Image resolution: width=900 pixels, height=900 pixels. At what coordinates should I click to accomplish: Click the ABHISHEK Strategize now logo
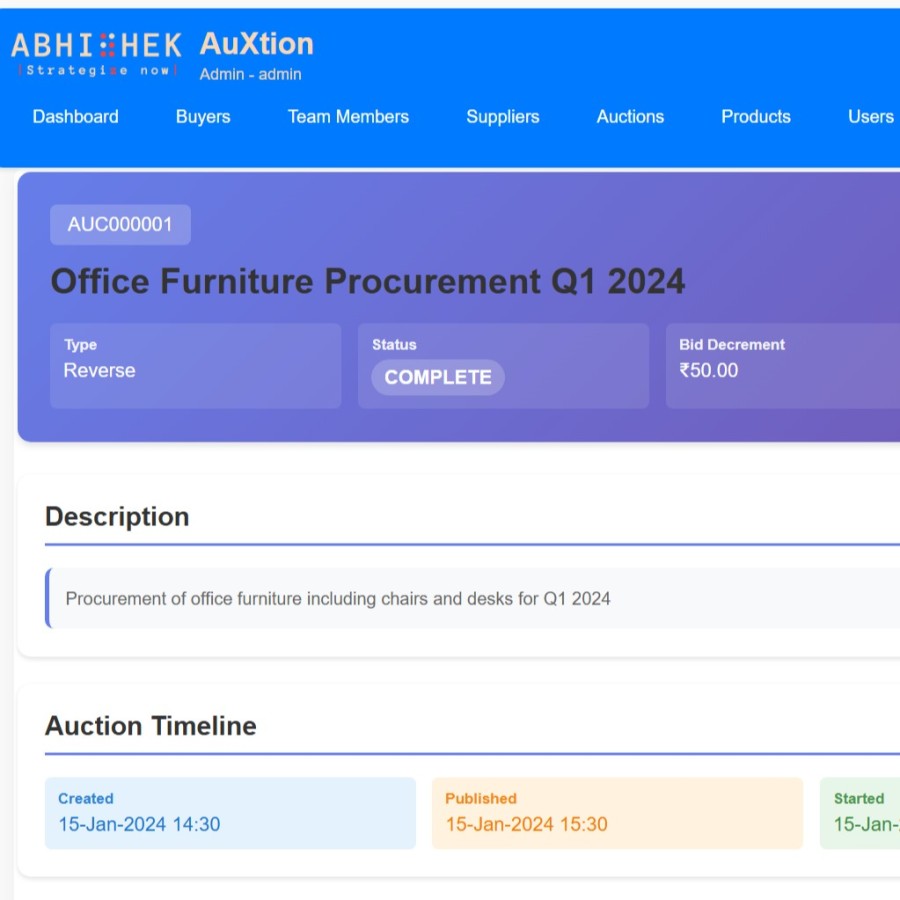pyautogui.click(x=96, y=54)
